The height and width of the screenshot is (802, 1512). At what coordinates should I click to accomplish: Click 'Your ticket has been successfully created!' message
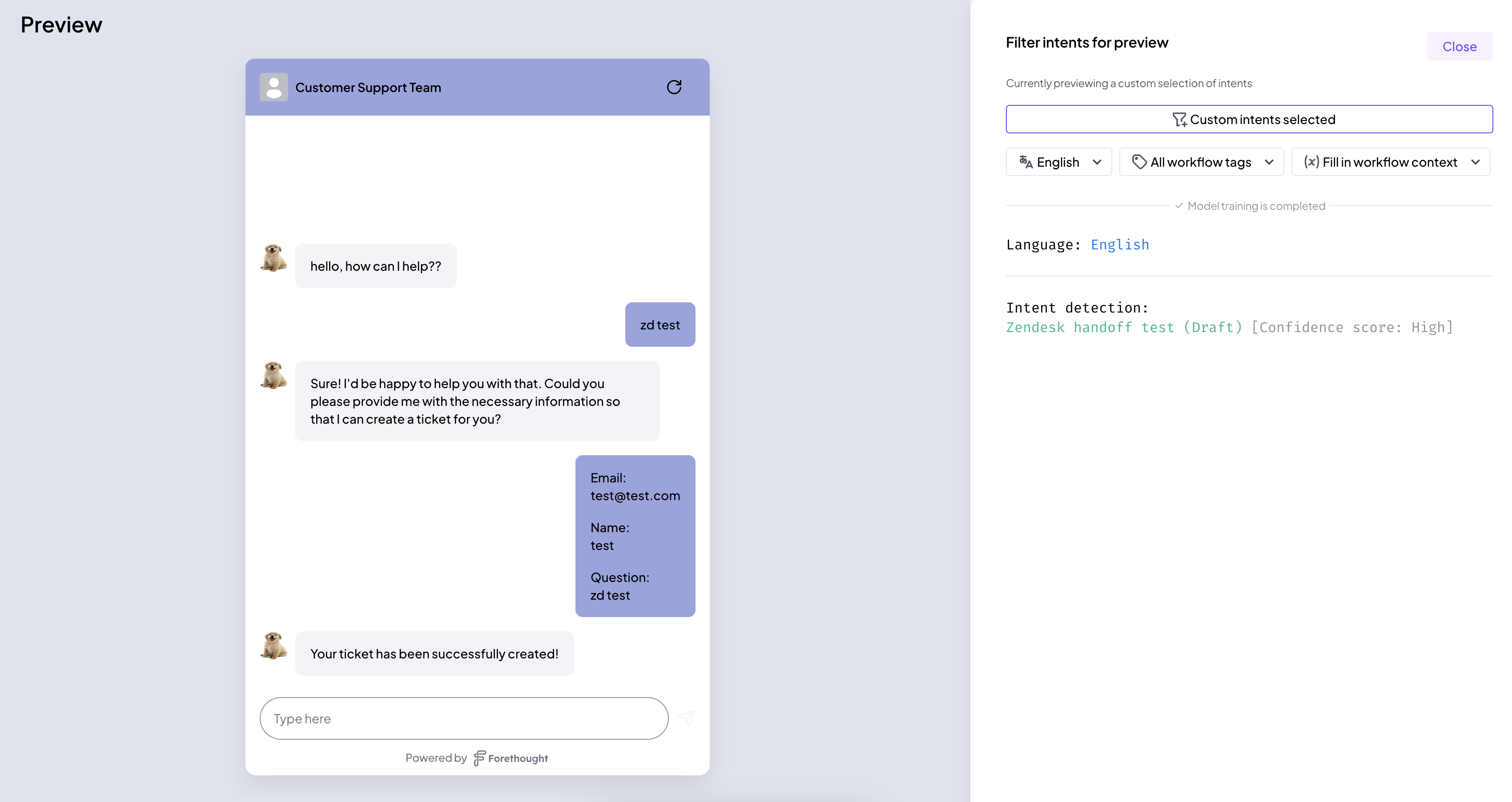click(434, 654)
